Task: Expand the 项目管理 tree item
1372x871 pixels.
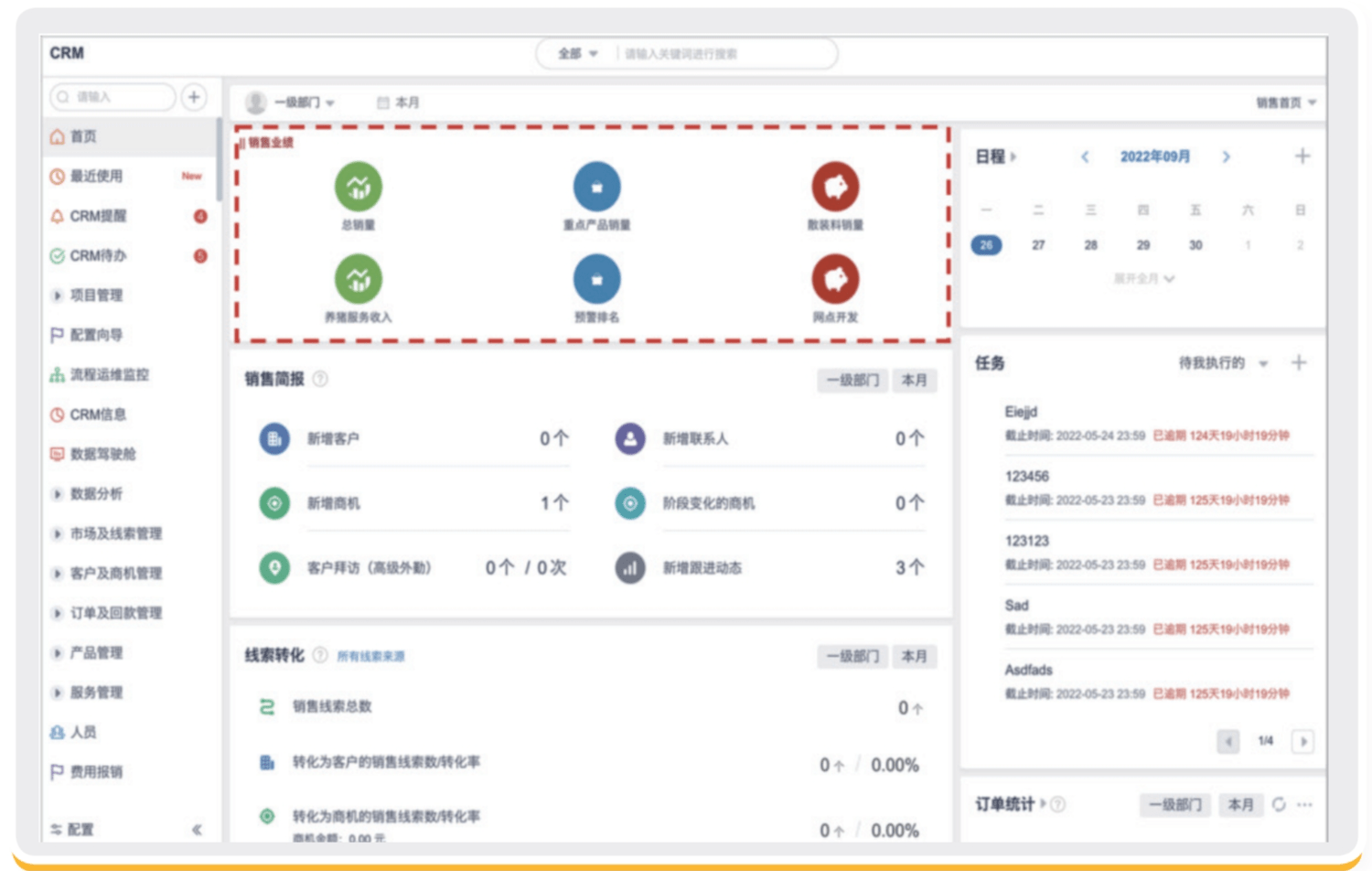Action: click(57, 296)
